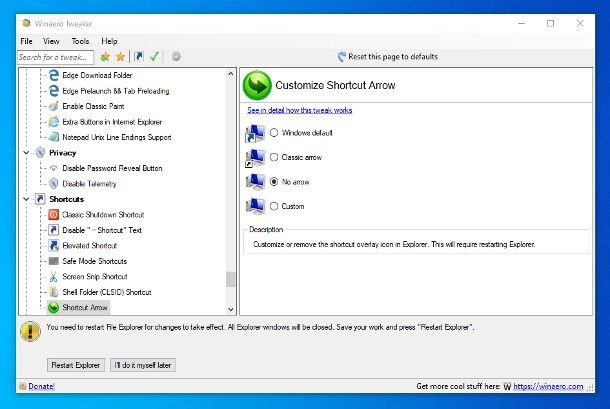Click the Privacy shield category icon
Image resolution: width=610 pixels, height=409 pixels.
tap(40, 153)
